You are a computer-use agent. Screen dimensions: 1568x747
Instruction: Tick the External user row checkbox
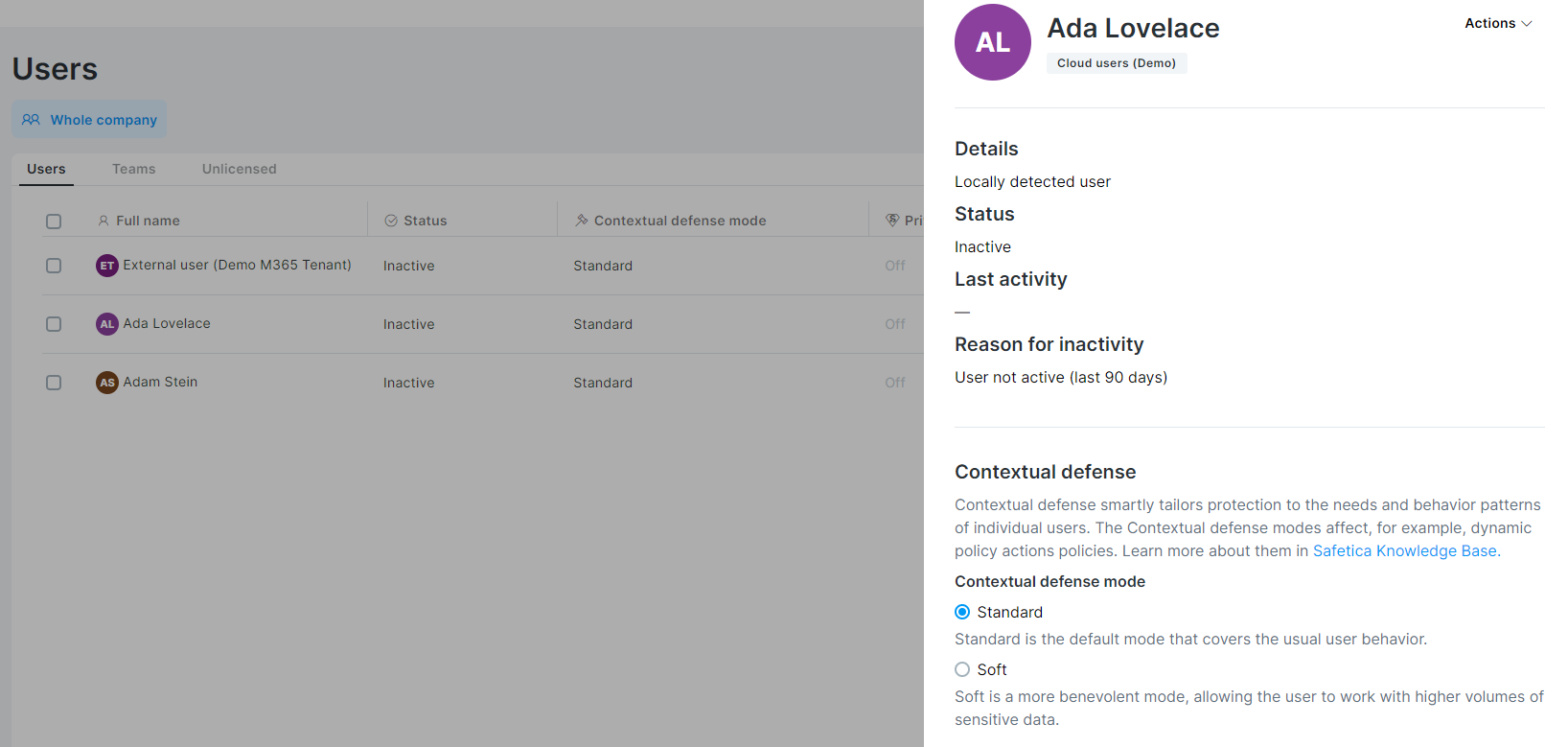[x=54, y=266]
